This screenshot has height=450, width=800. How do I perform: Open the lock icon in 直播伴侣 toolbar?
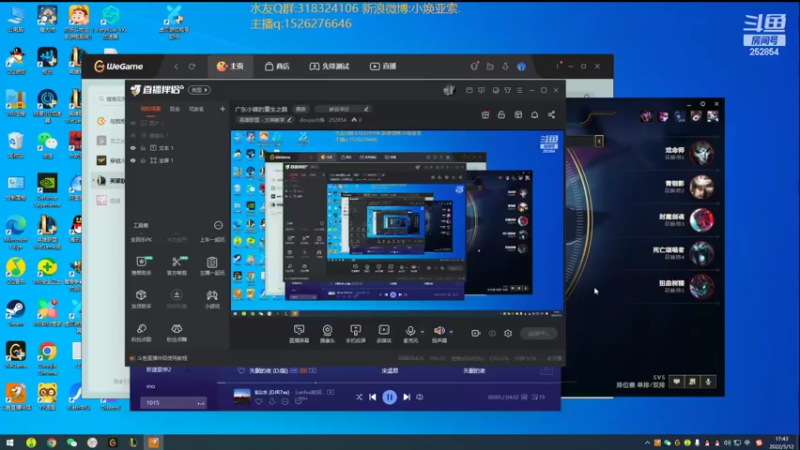tap(502, 115)
